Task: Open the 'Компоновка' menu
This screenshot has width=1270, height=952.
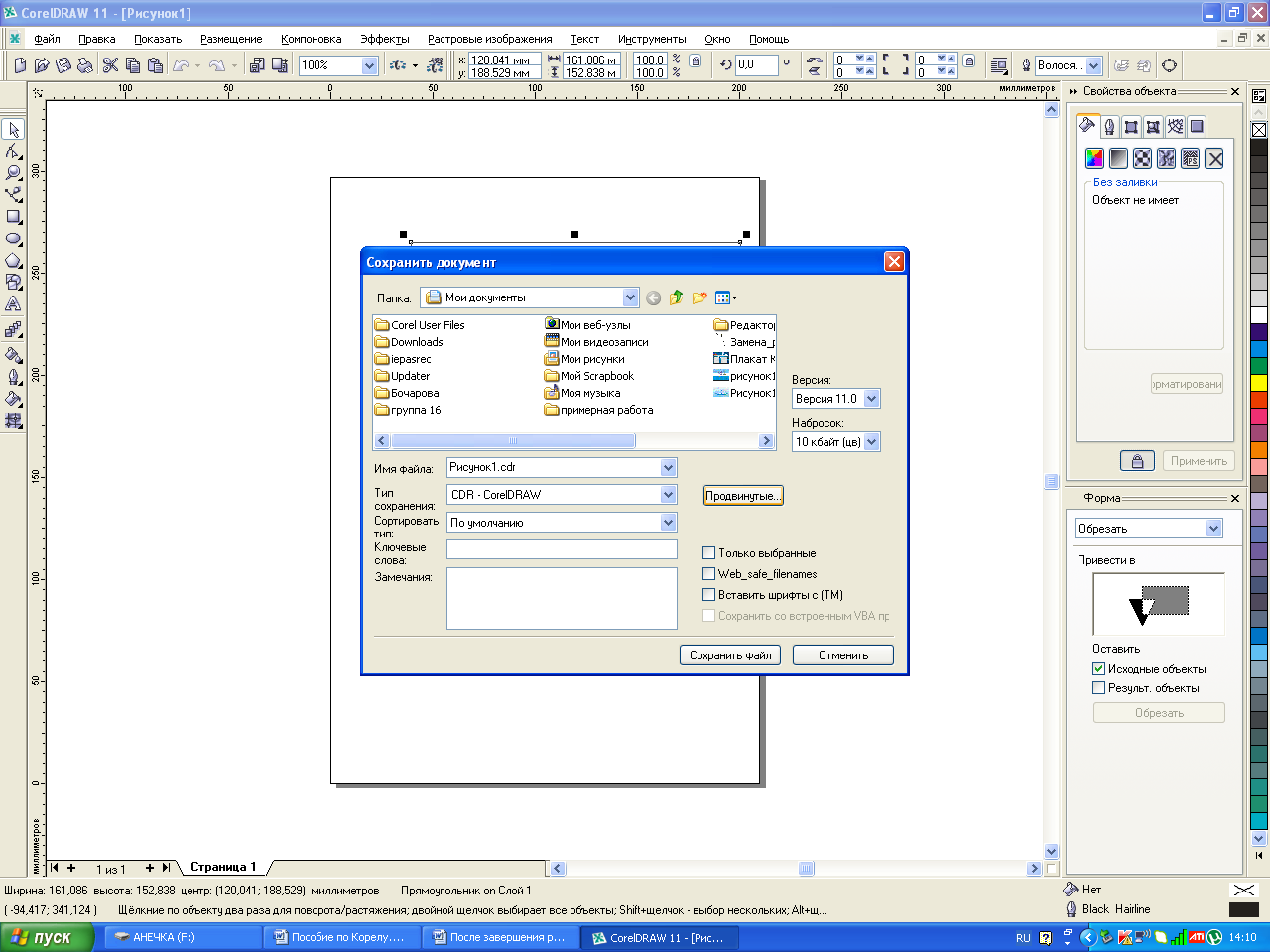Action: point(311,39)
